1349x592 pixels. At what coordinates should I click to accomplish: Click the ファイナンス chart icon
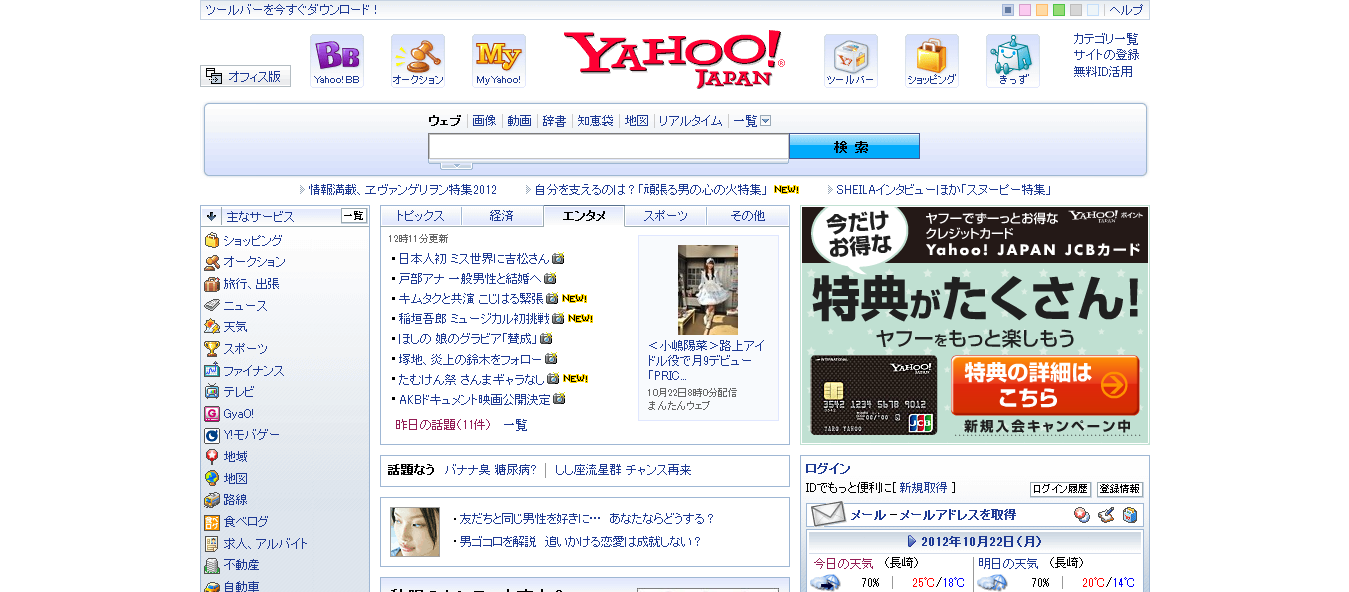tap(212, 371)
